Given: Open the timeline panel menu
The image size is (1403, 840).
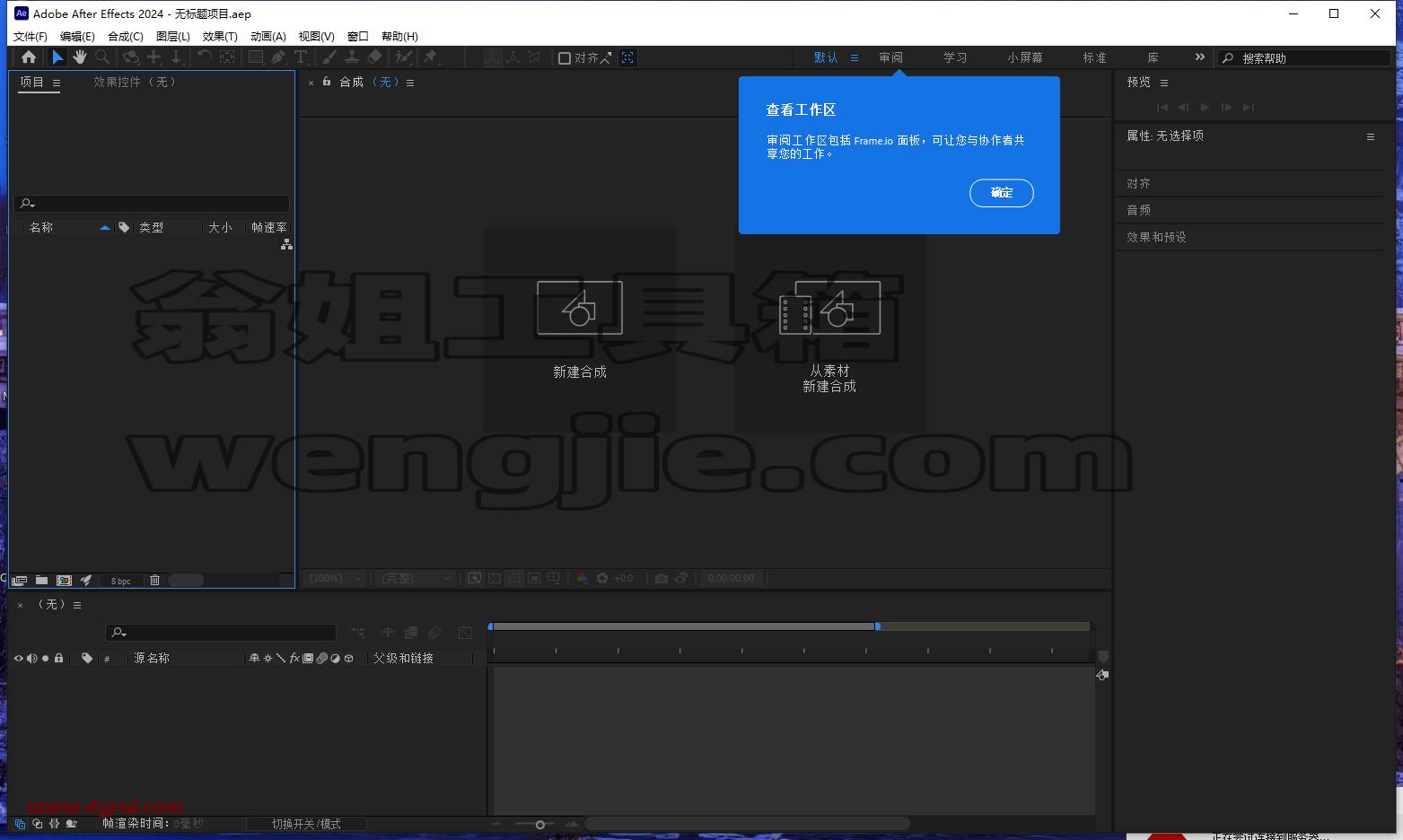Looking at the screenshot, I should coord(77,605).
